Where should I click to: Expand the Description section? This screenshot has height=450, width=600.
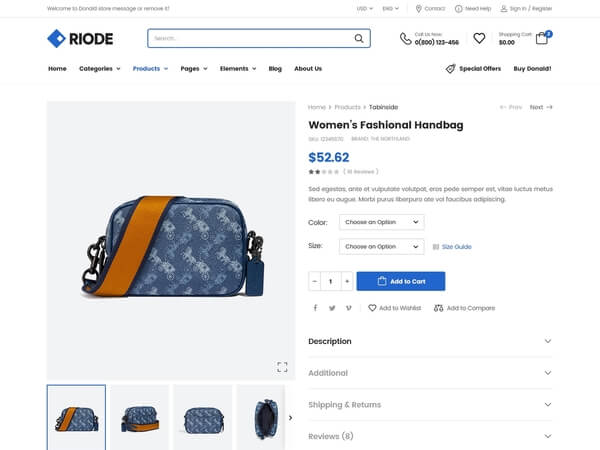430,341
